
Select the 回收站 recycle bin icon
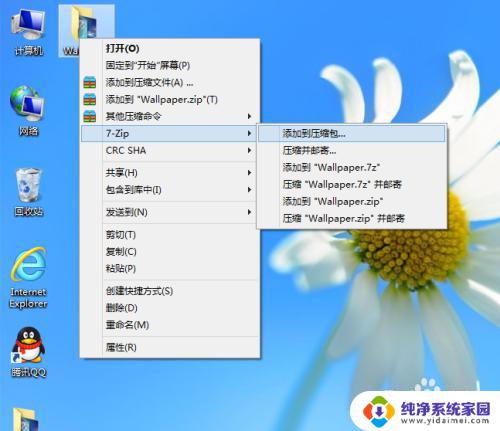click(x=29, y=192)
